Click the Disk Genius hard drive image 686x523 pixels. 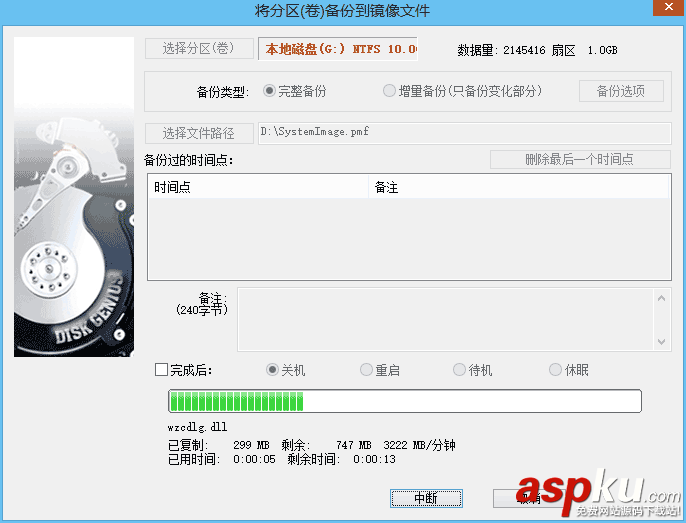74,197
